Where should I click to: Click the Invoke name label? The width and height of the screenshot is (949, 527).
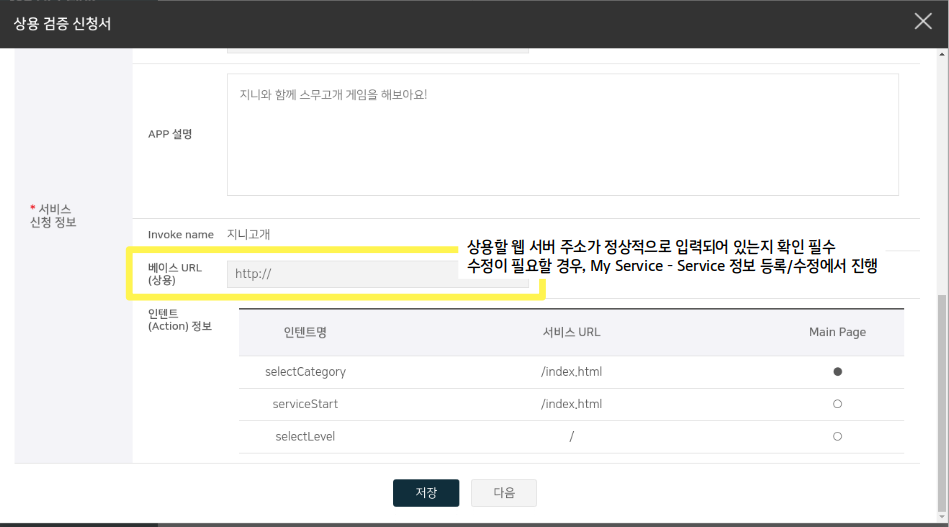pyautogui.click(x=181, y=234)
